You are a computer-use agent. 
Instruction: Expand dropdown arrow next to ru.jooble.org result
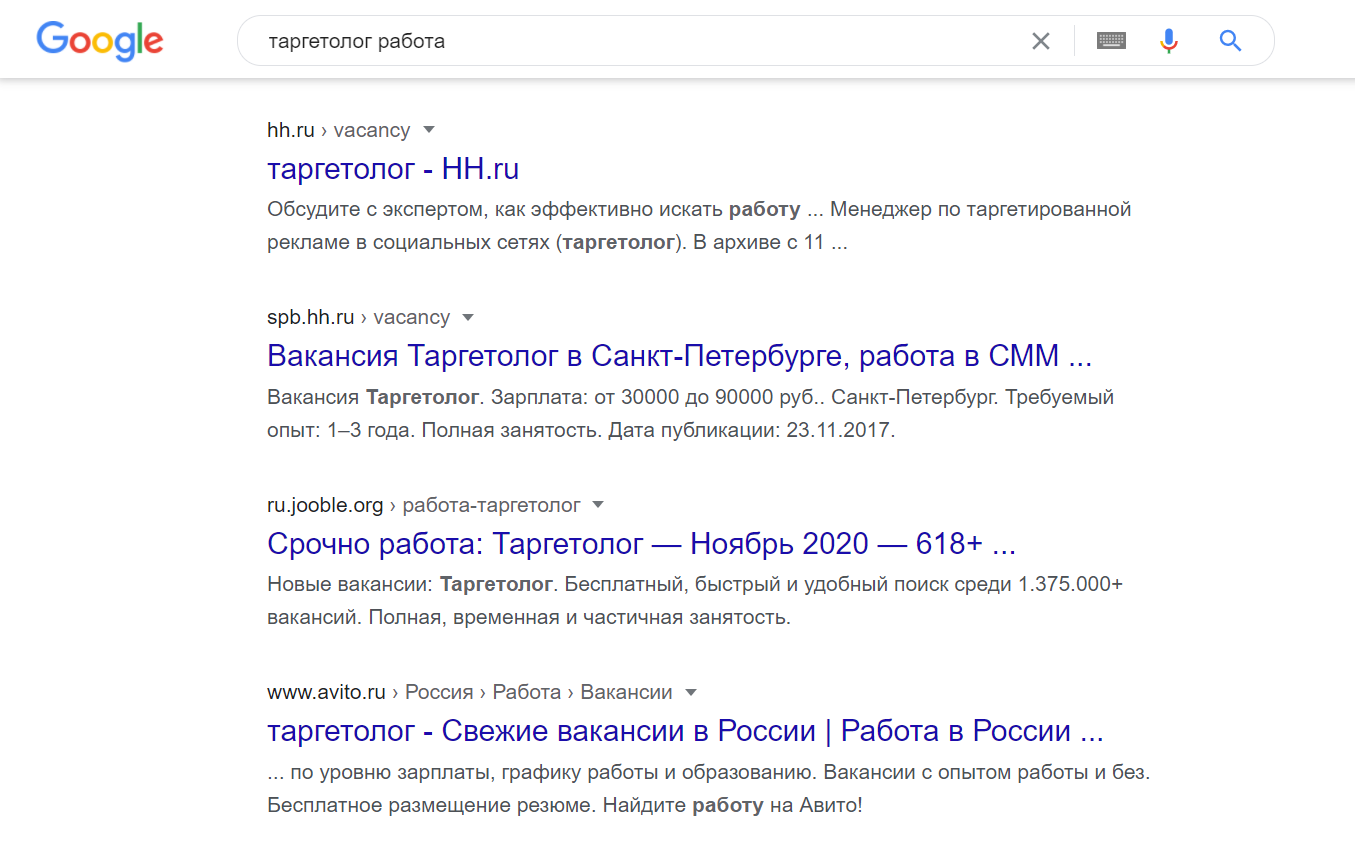[x=598, y=504]
